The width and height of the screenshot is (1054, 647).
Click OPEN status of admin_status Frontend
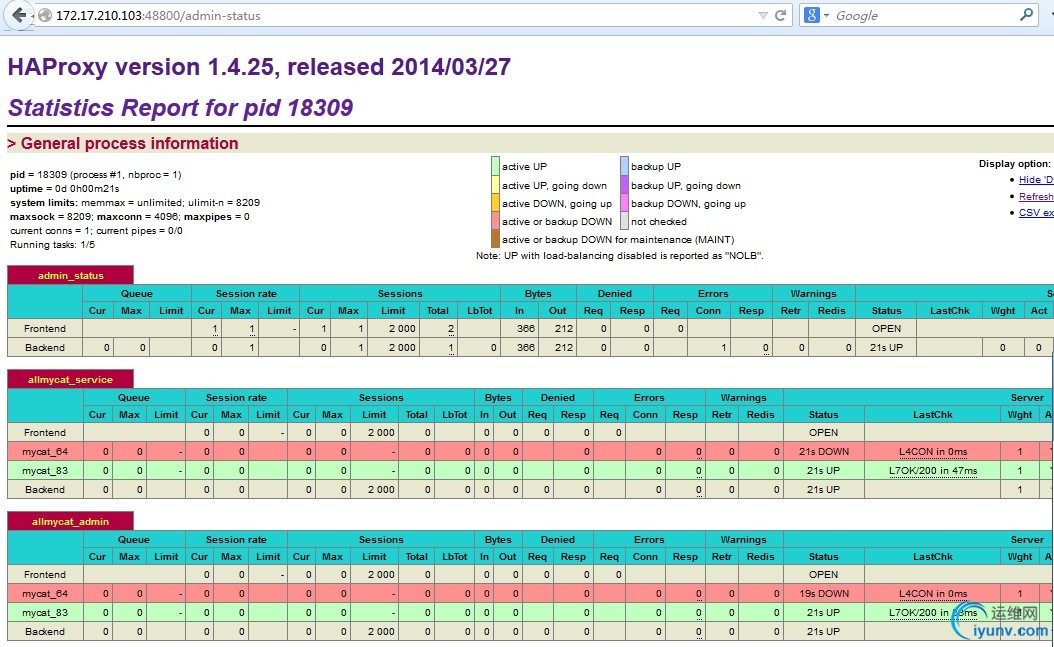pos(886,329)
